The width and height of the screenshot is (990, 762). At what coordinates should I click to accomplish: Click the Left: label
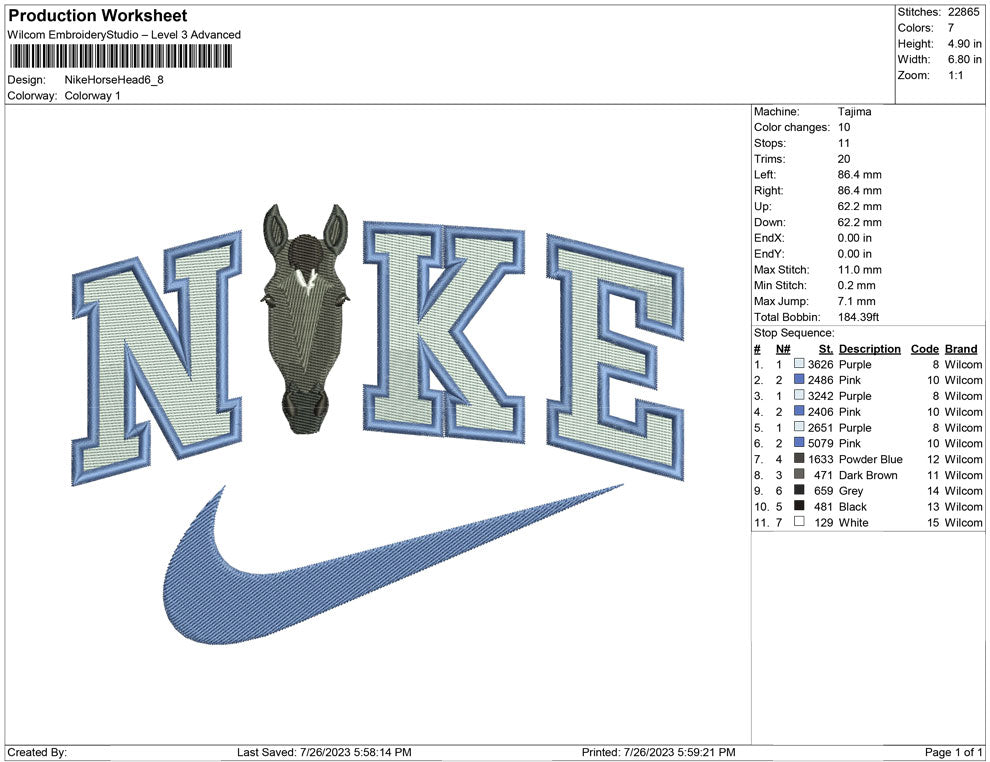pos(765,174)
